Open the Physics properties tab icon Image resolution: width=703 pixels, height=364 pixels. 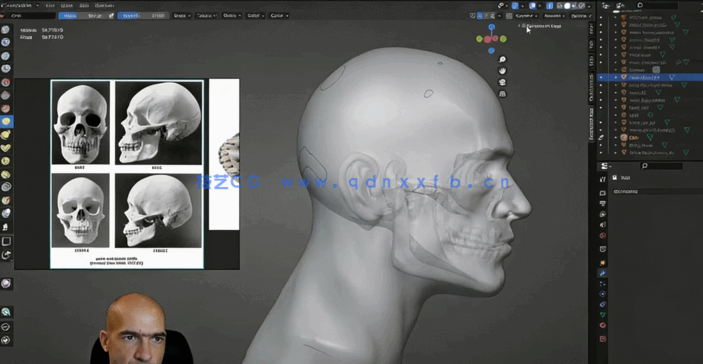tap(603, 294)
